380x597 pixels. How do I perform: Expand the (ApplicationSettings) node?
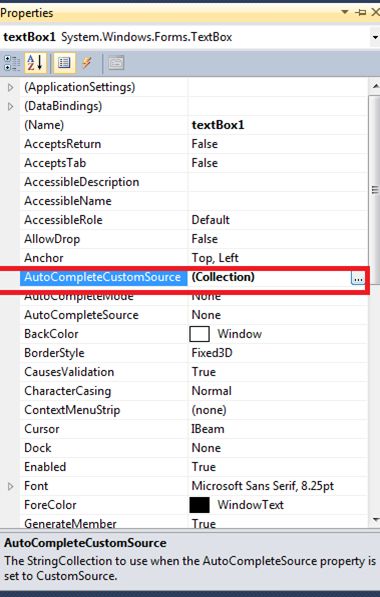pyautogui.click(x=11, y=88)
